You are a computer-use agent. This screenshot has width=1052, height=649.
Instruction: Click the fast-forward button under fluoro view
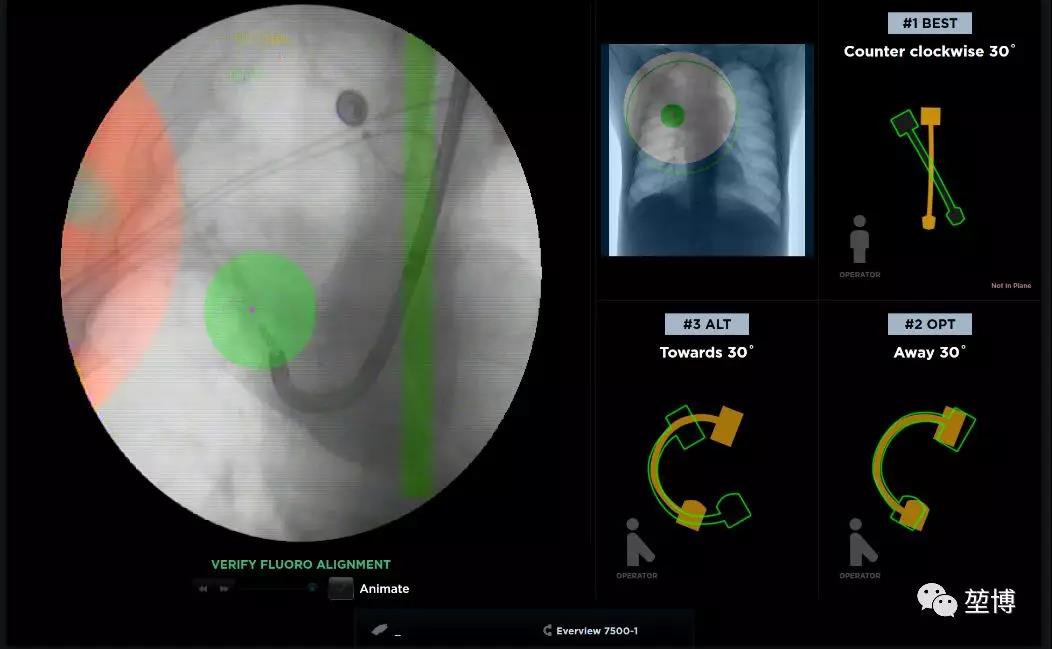(224, 589)
